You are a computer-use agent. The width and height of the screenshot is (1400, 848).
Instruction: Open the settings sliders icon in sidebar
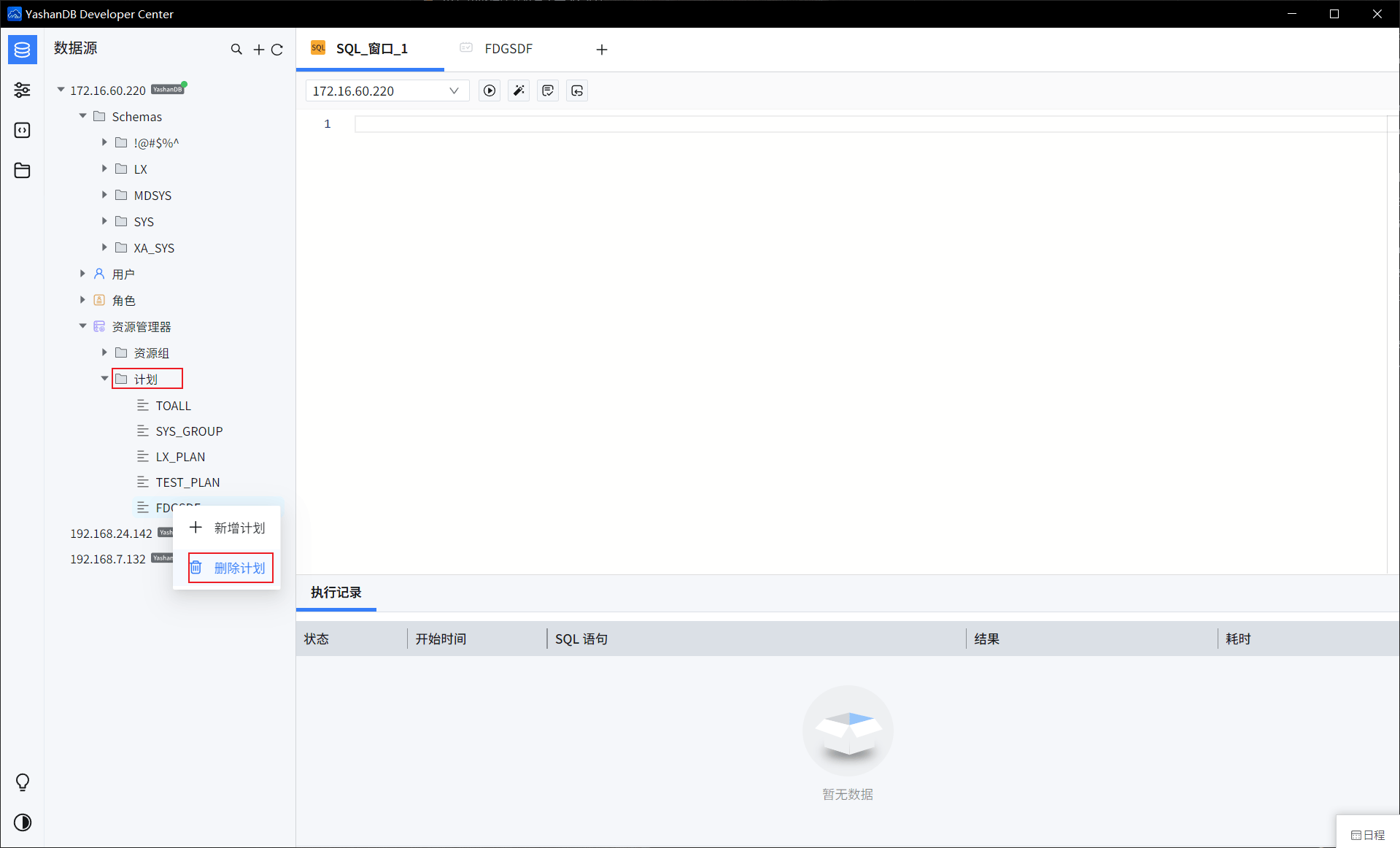coord(22,90)
